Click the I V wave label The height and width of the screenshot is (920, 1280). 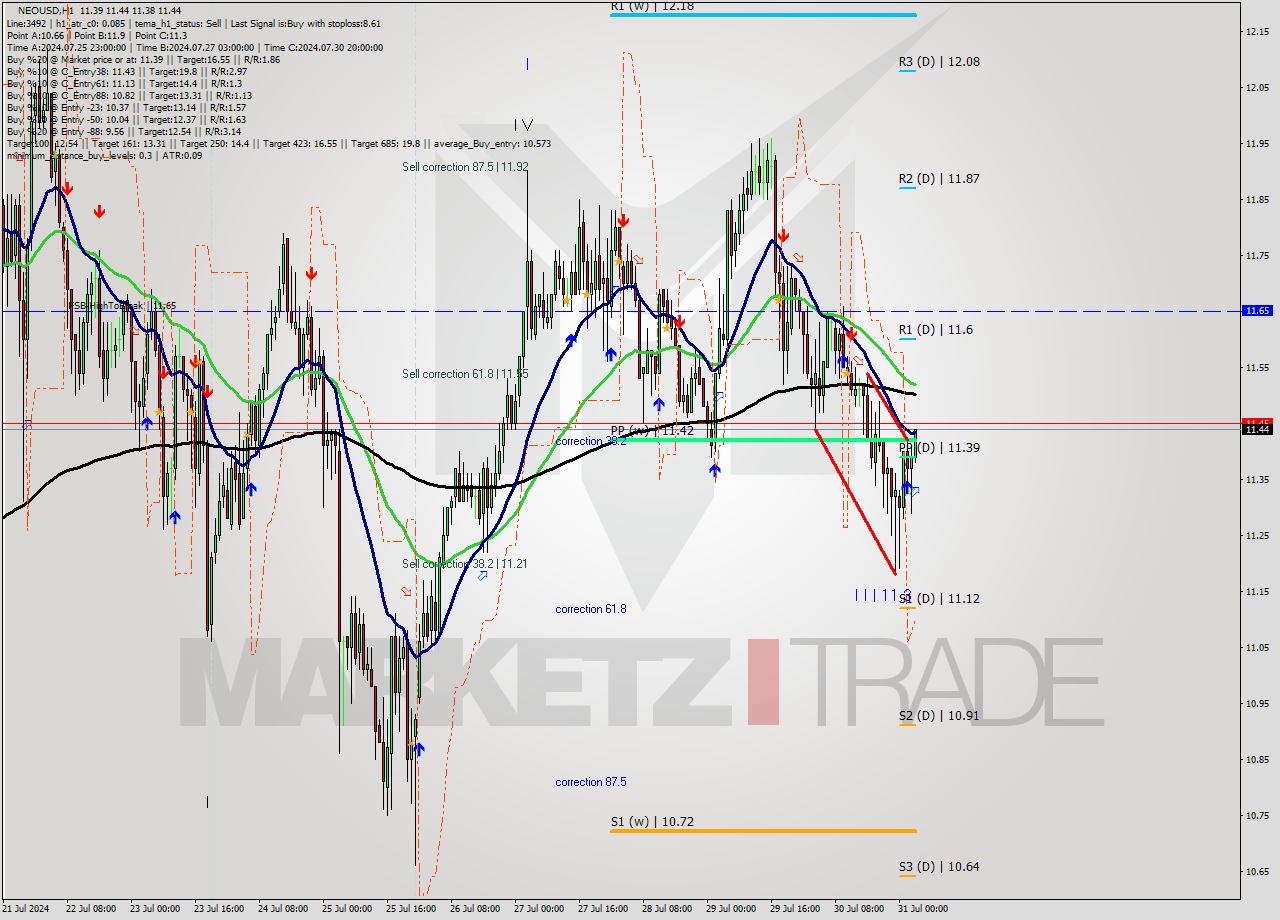pos(524,125)
